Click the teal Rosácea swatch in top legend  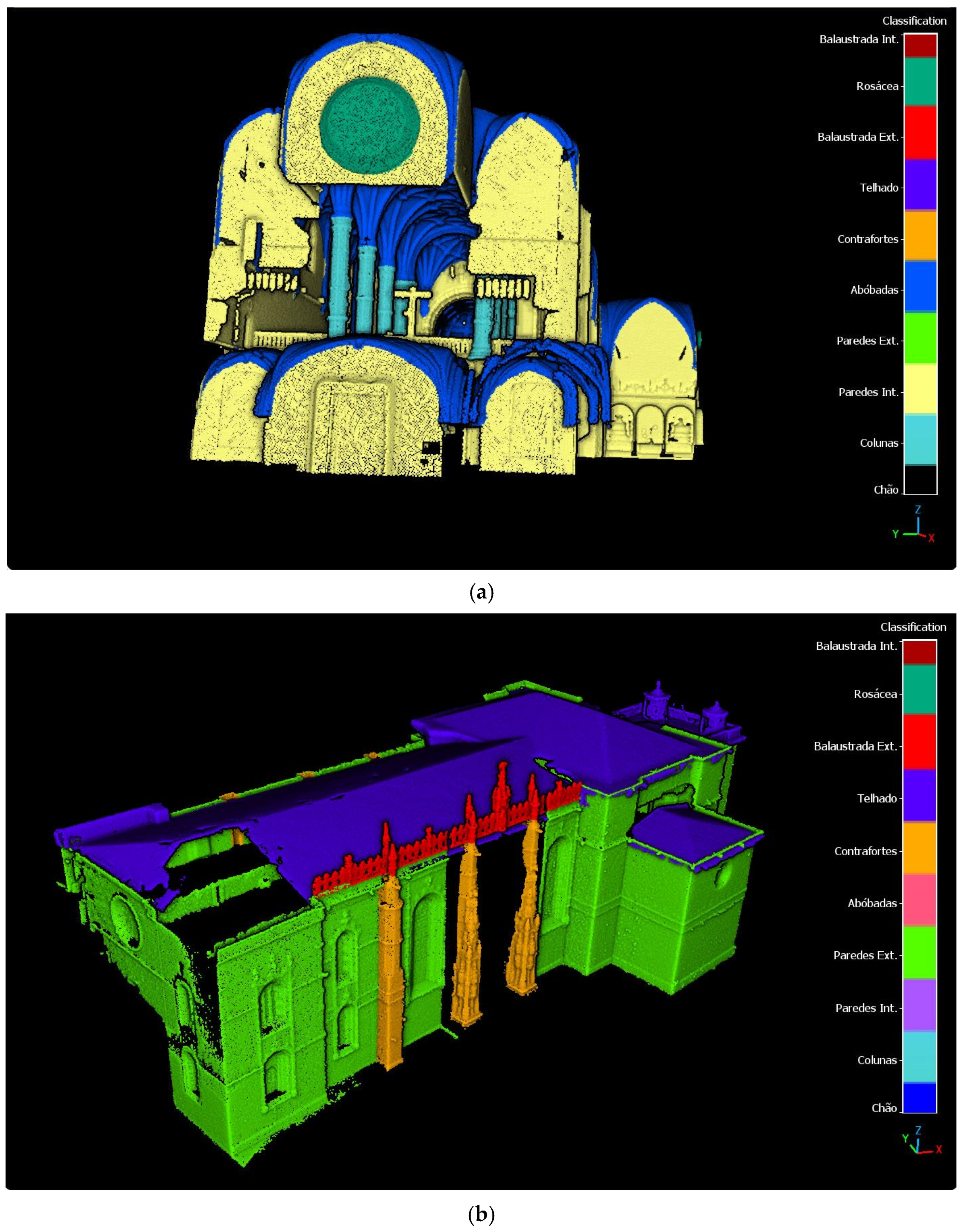(x=920, y=82)
